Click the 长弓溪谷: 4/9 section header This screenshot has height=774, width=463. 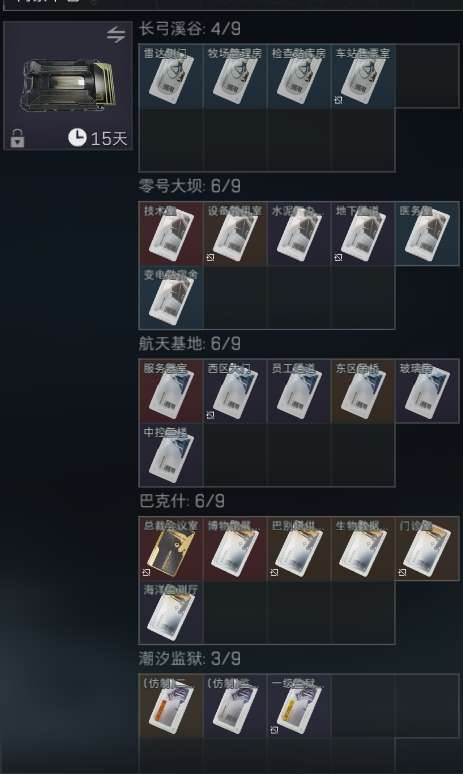[190, 29]
